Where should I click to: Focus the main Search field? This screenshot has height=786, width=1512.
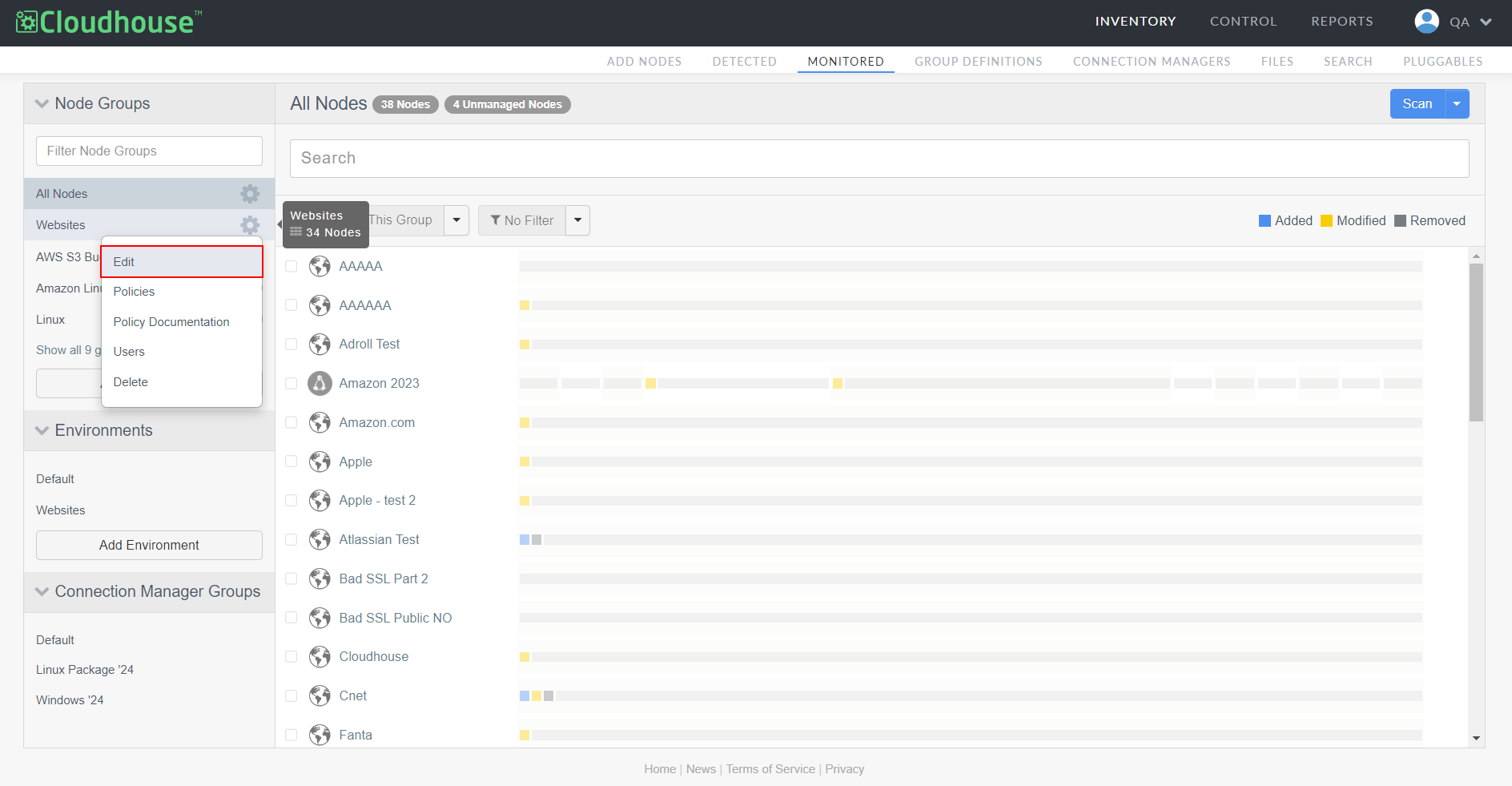(x=879, y=158)
